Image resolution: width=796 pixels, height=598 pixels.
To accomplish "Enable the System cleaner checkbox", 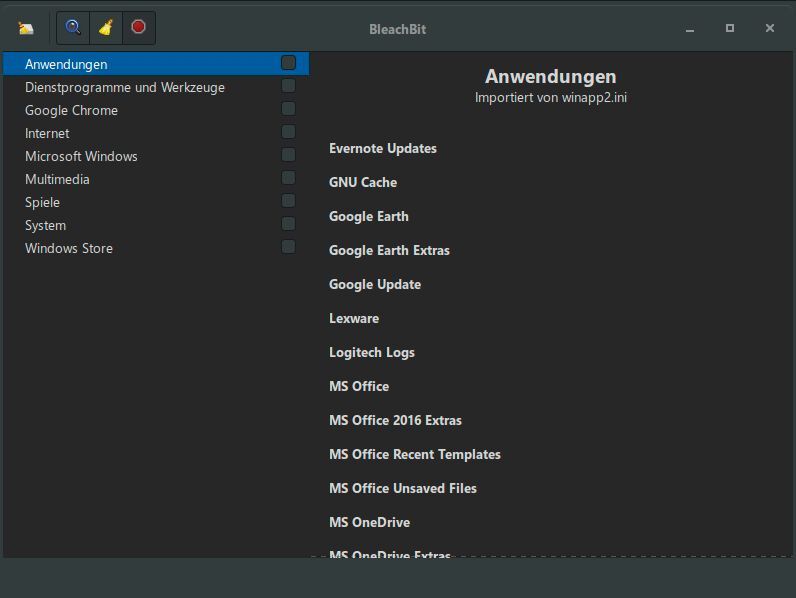I will 288,224.
